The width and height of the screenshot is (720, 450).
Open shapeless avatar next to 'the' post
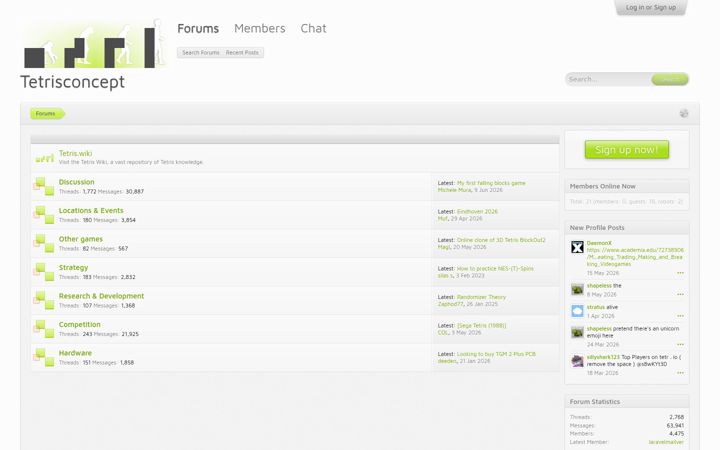click(577, 289)
